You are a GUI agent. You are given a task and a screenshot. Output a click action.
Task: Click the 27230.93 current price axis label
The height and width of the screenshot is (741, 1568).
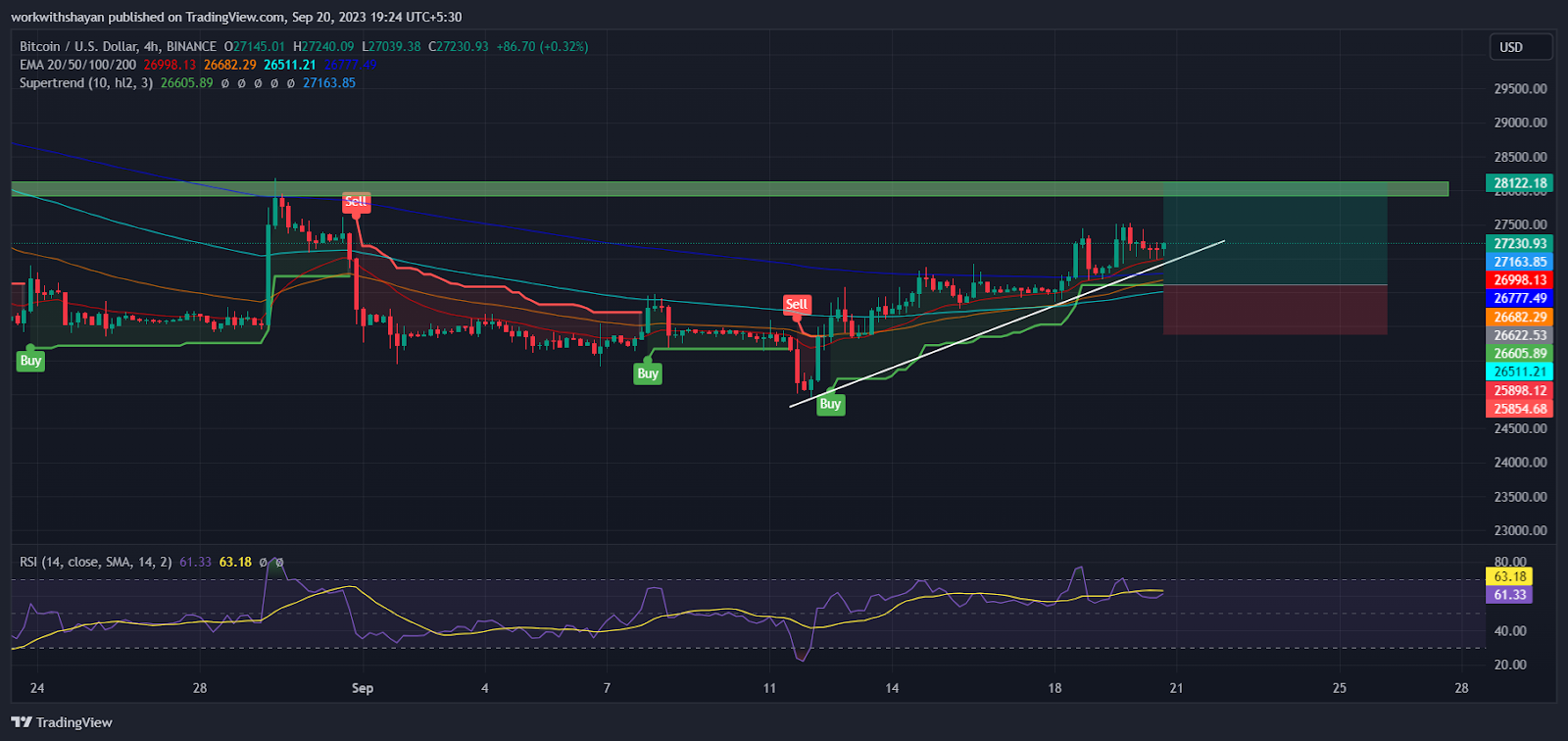(1520, 244)
